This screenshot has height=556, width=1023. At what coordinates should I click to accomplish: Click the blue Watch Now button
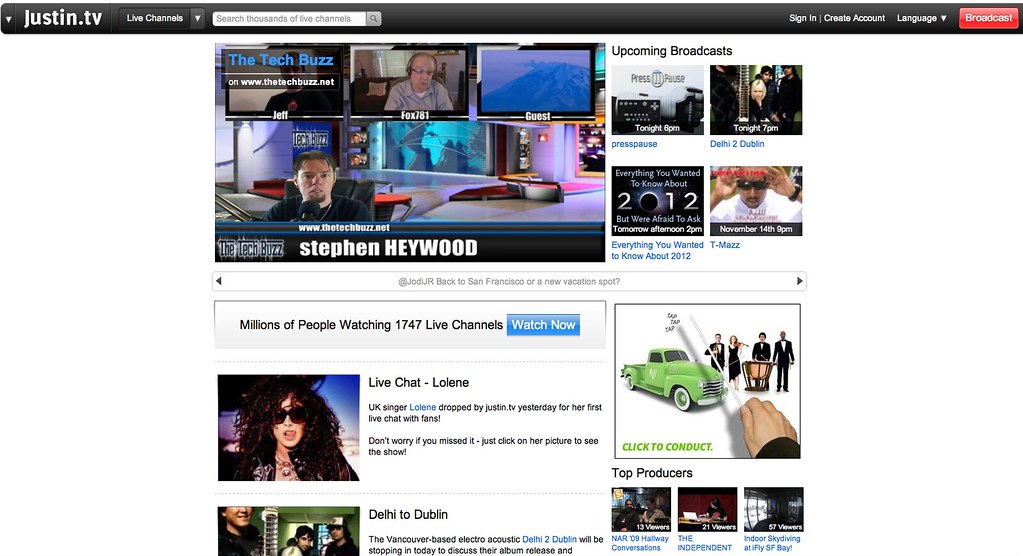point(543,325)
